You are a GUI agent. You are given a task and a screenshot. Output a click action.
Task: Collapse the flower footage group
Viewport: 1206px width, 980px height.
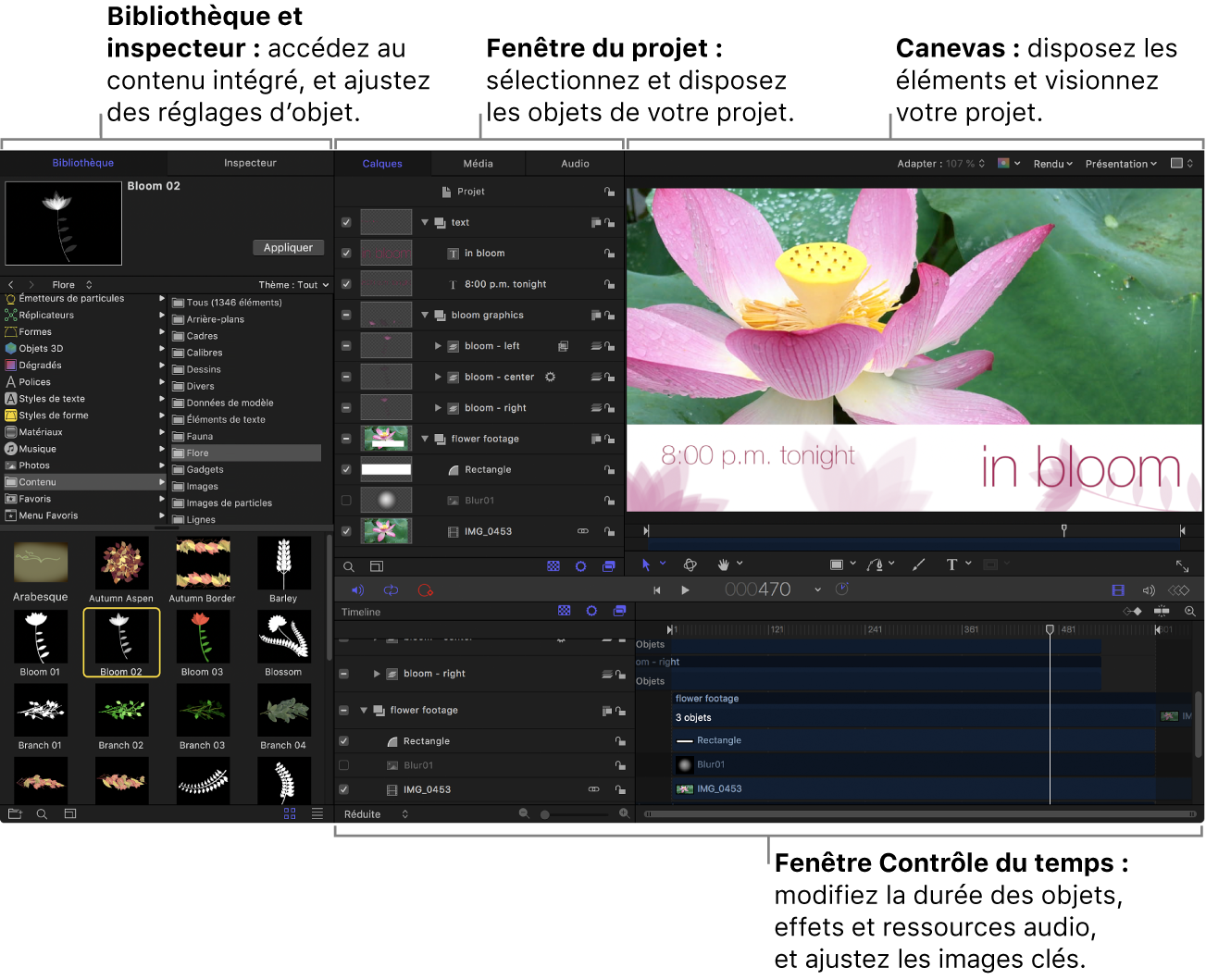pyautogui.click(x=425, y=439)
